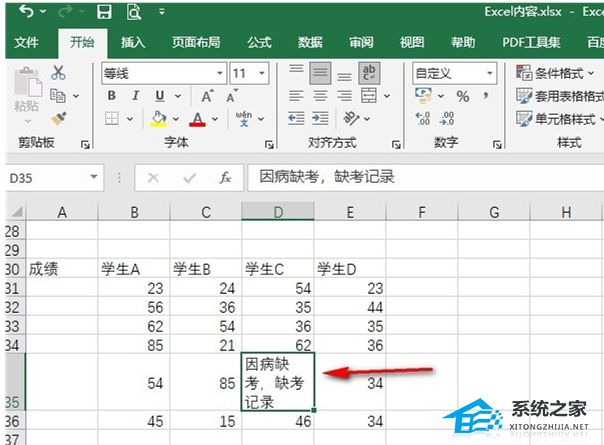The image size is (604, 445).
Task: Click Comma Style icon
Action: pos(486,96)
